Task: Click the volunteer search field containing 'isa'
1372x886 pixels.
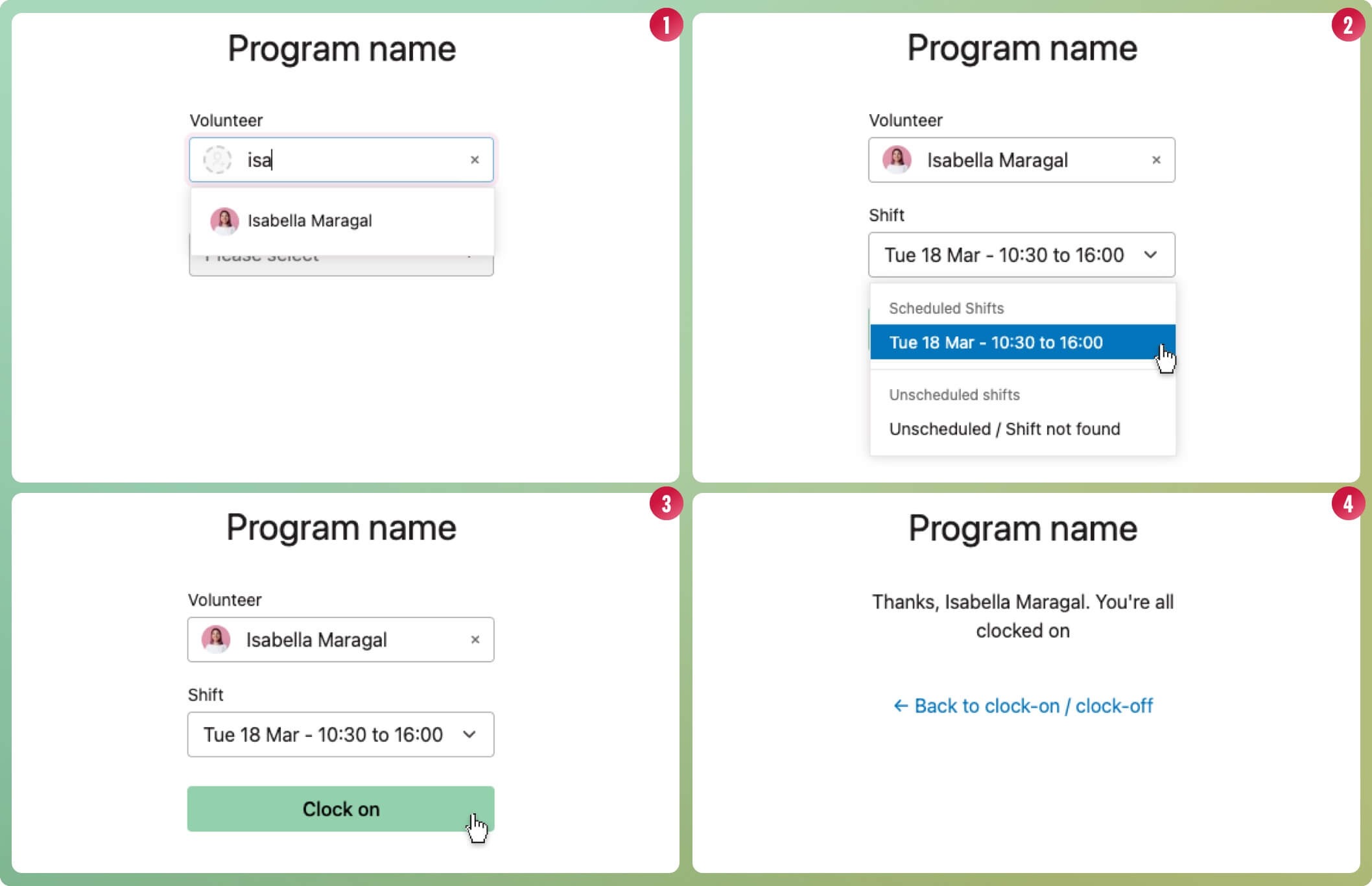Action: pos(350,160)
